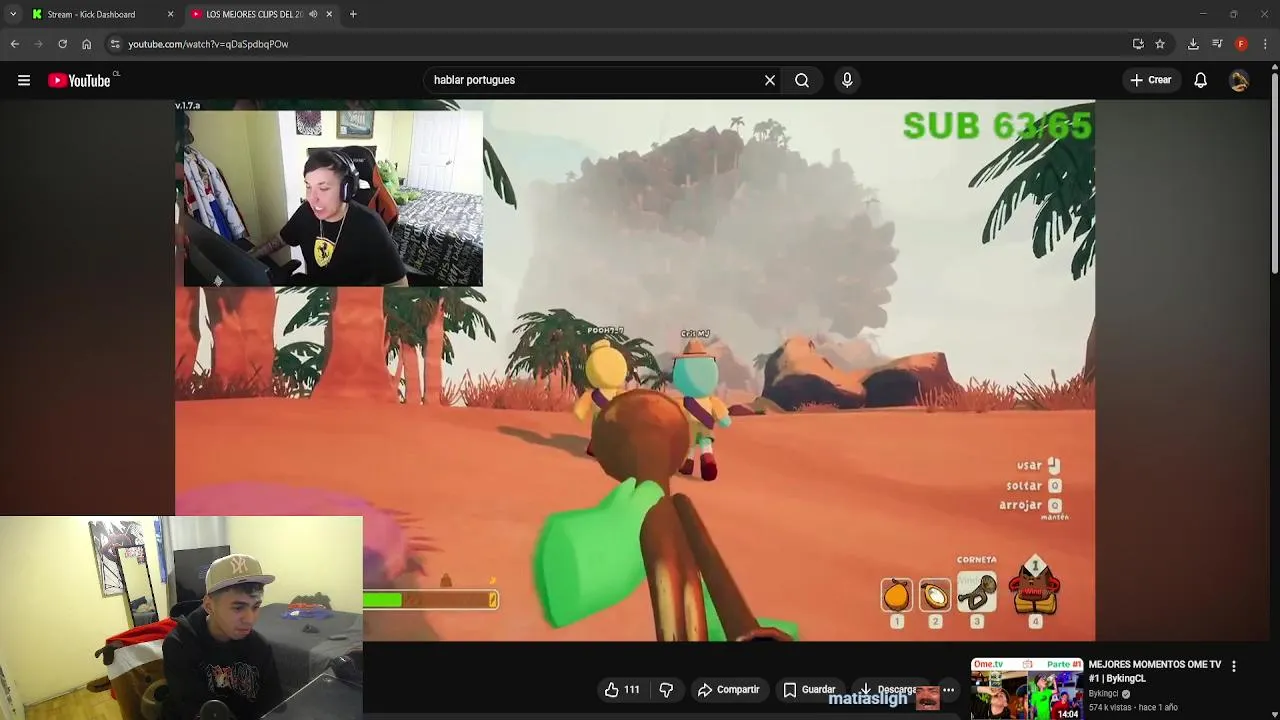Image resolution: width=1280 pixels, height=720 pixels.
Task: Clear the search box with the X
Action: [770, 80]
